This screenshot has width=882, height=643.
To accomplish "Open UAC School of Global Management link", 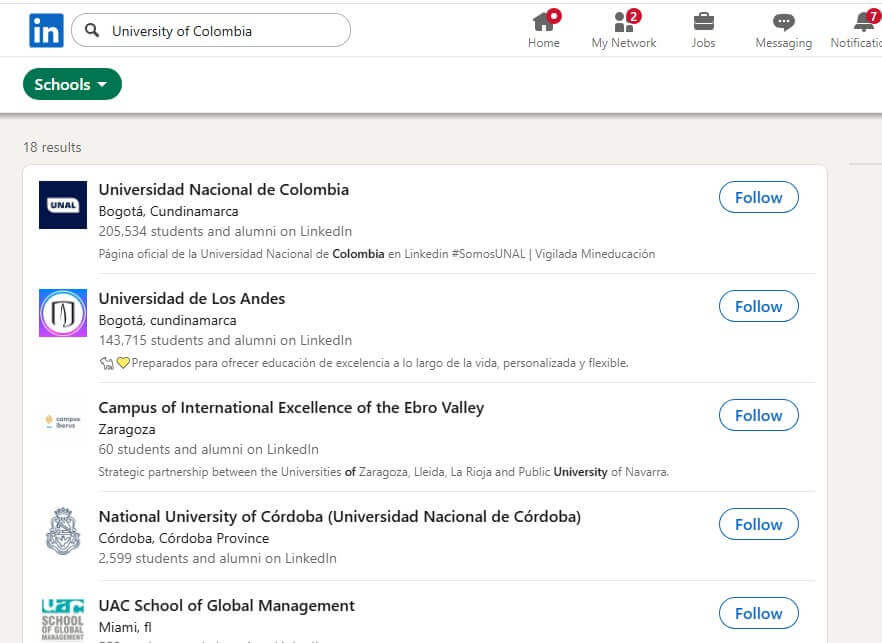I will pos(227,605).
